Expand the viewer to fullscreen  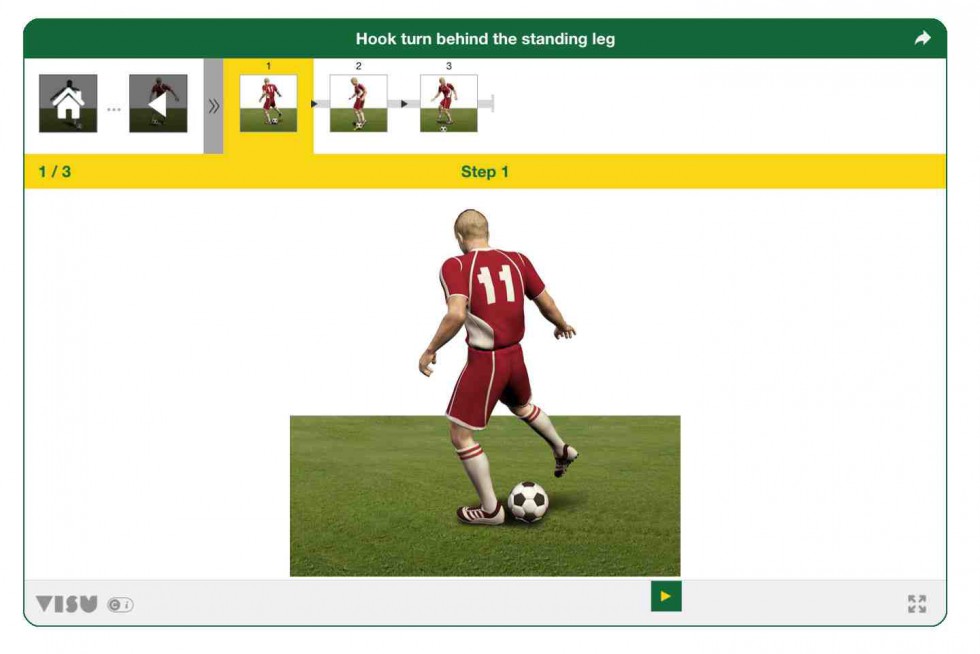point(917,603)
